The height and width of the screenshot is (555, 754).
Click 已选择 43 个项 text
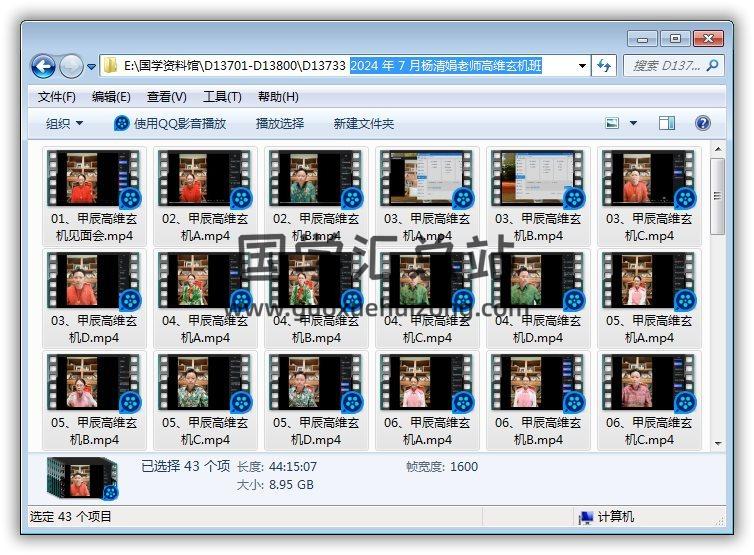tap(186, 466)
